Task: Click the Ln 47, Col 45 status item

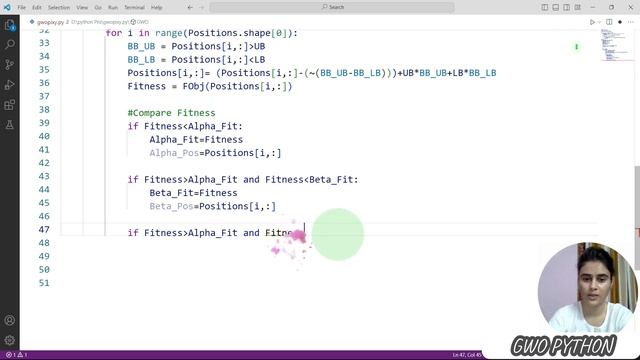Action: [467, 355]
